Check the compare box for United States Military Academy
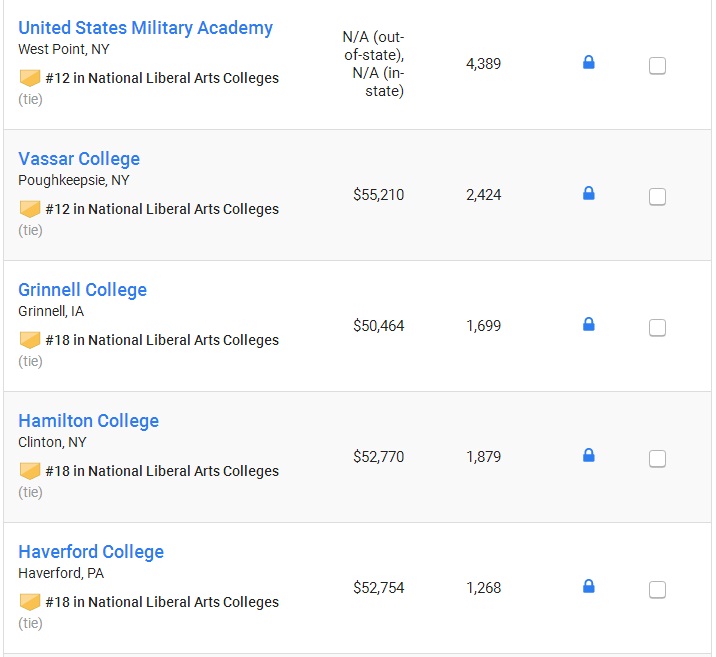 (x=657, y=66)
